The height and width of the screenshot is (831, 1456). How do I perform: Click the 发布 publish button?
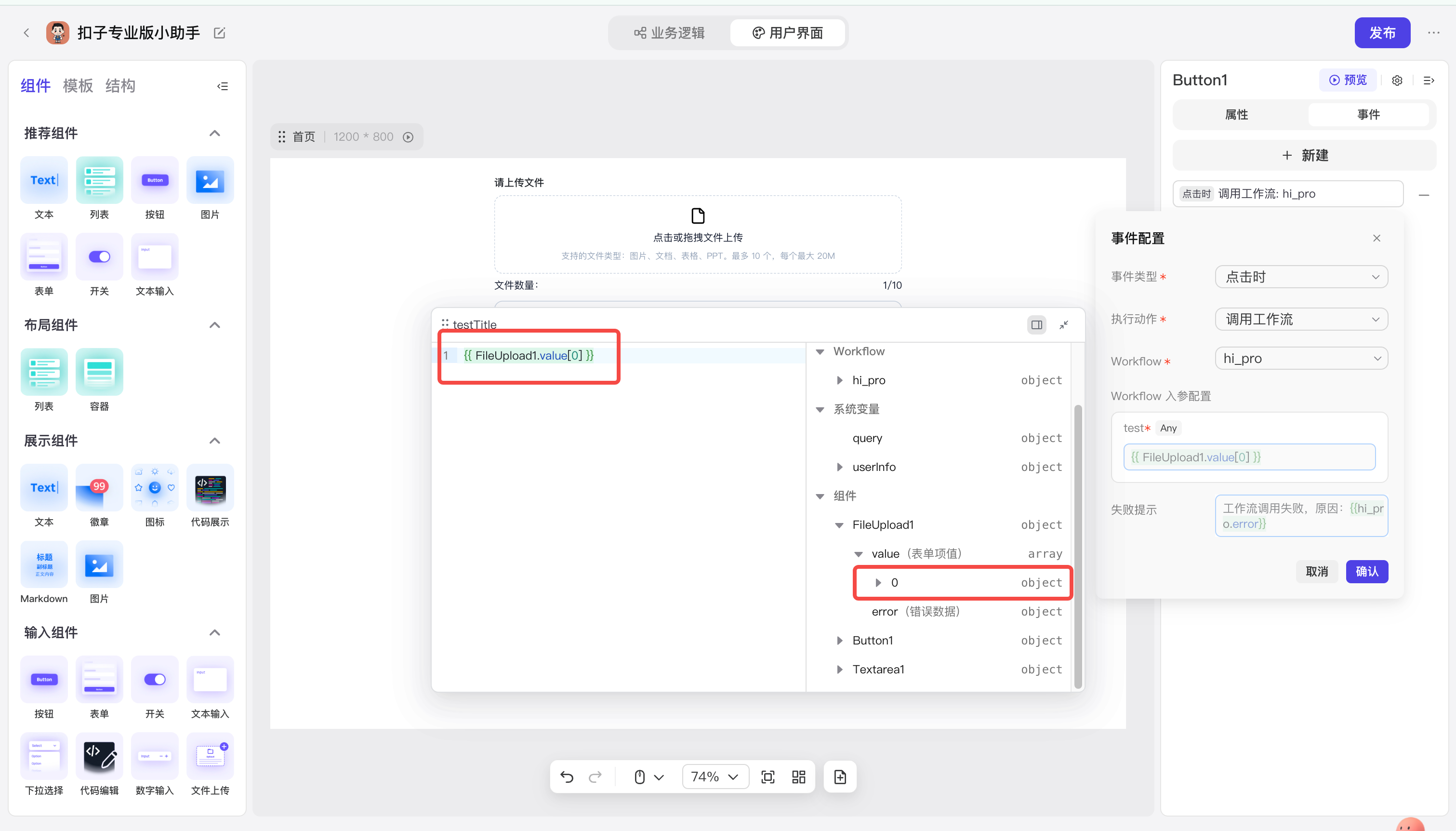[x=1382, y=33]
